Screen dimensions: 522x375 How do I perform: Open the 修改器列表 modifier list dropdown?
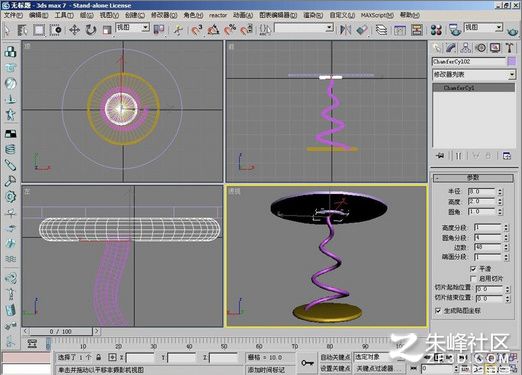[474, 75]
